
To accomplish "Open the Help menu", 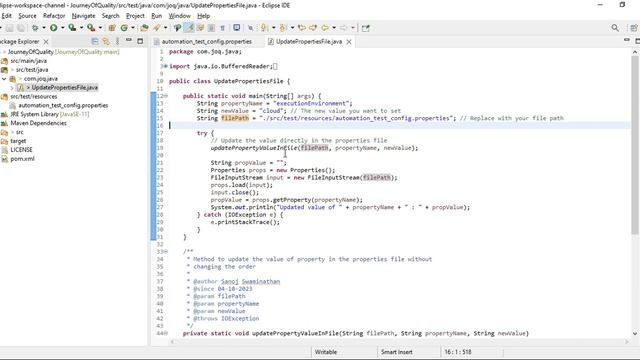I will pyautogui.click(x=203, y=16).
